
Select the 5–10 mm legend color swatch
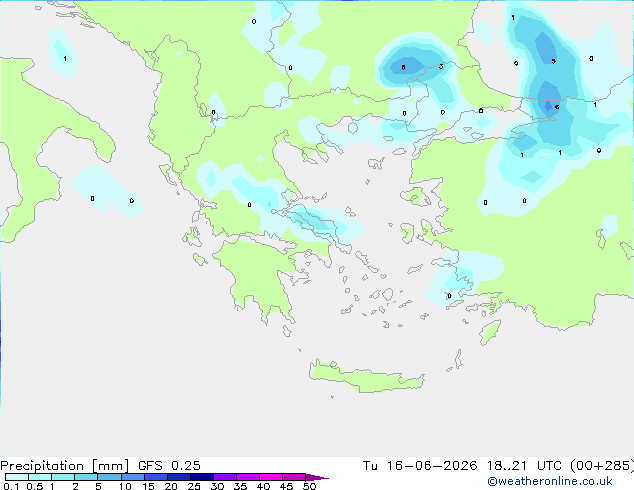(x=109, y=477)
